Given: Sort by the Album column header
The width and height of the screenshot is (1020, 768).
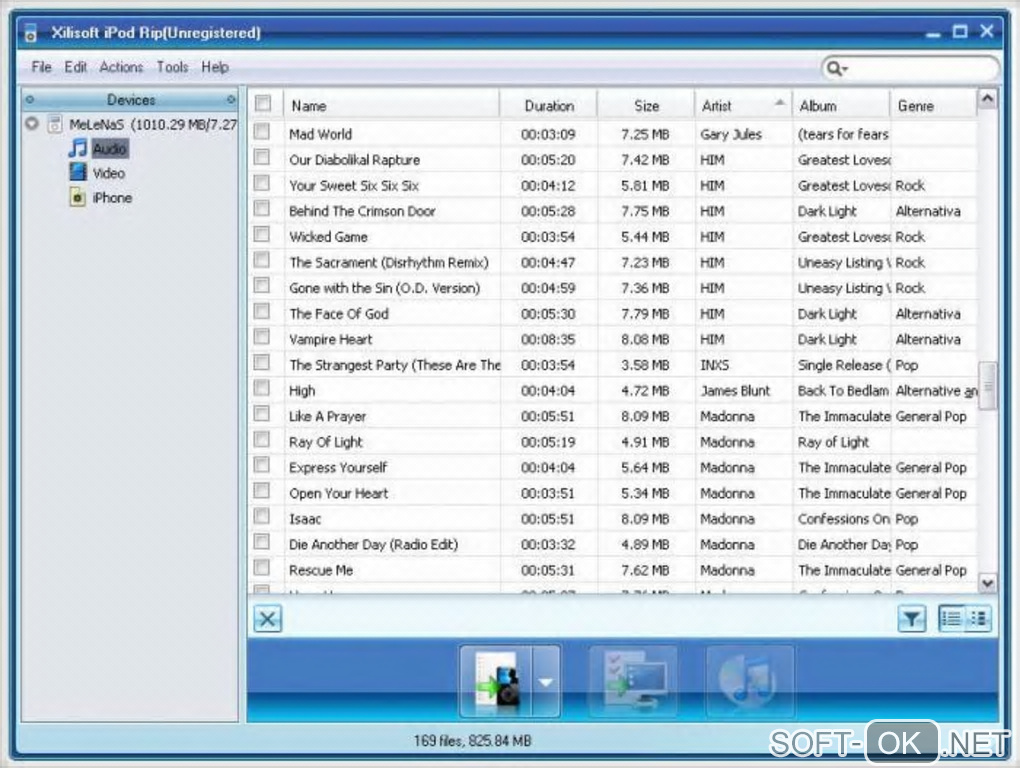Looking at the screenshot, I should (840, 105).
